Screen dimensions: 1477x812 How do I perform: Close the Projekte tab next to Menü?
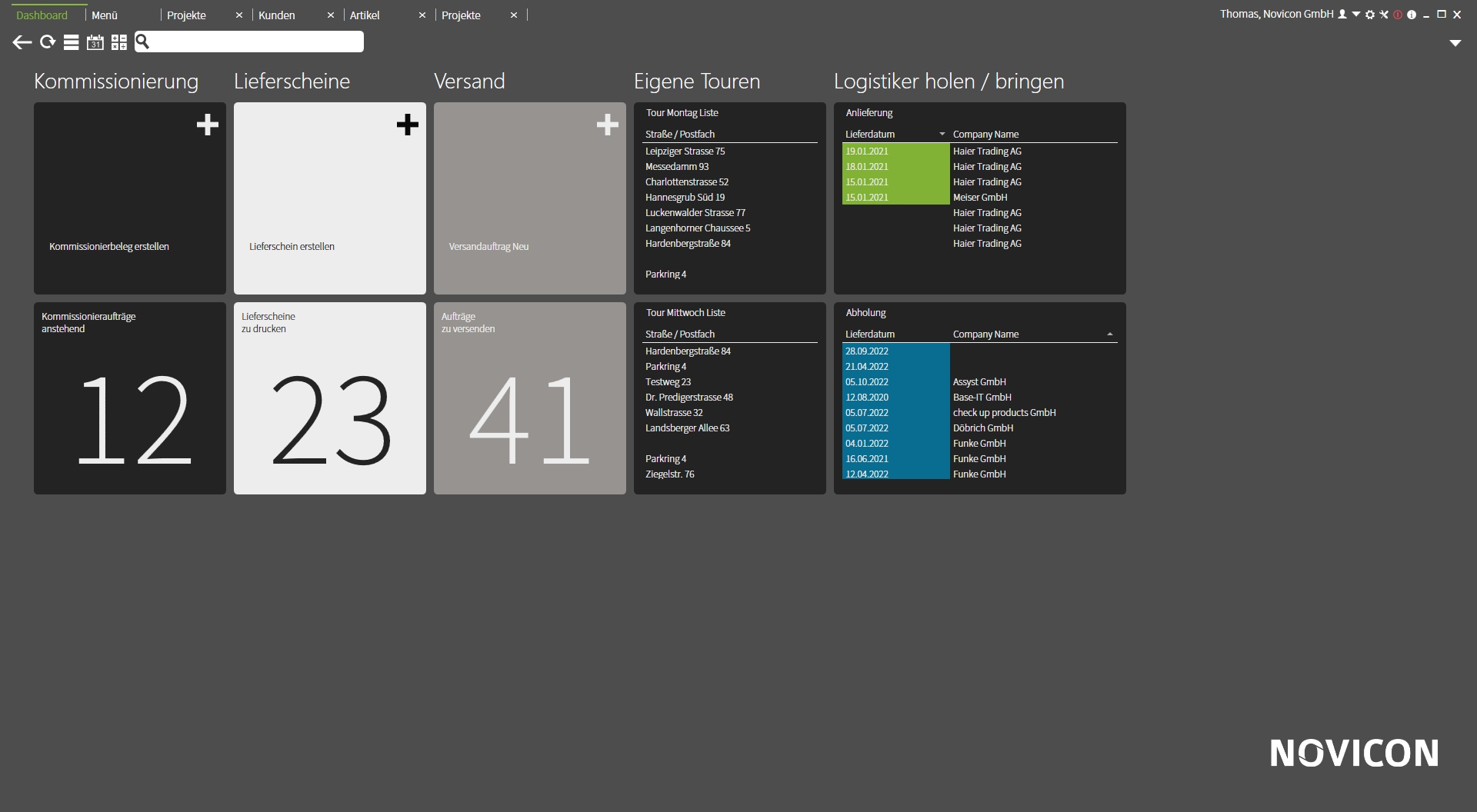pyautogui.click(x=239, y=15)
